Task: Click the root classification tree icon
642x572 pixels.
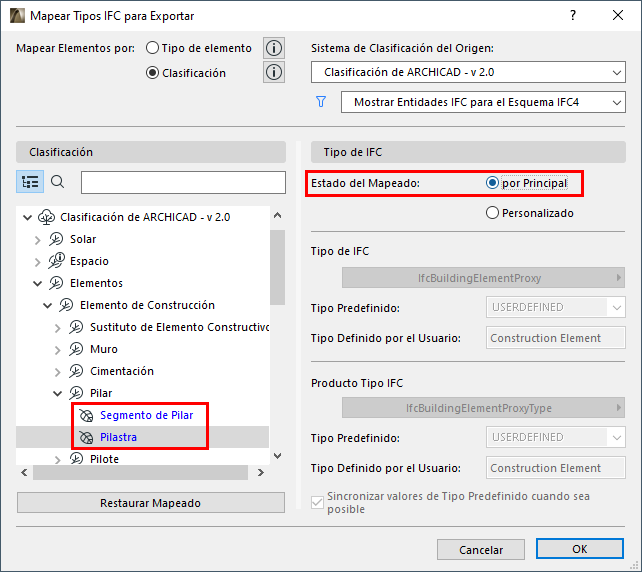Action: tap(46, 217)
